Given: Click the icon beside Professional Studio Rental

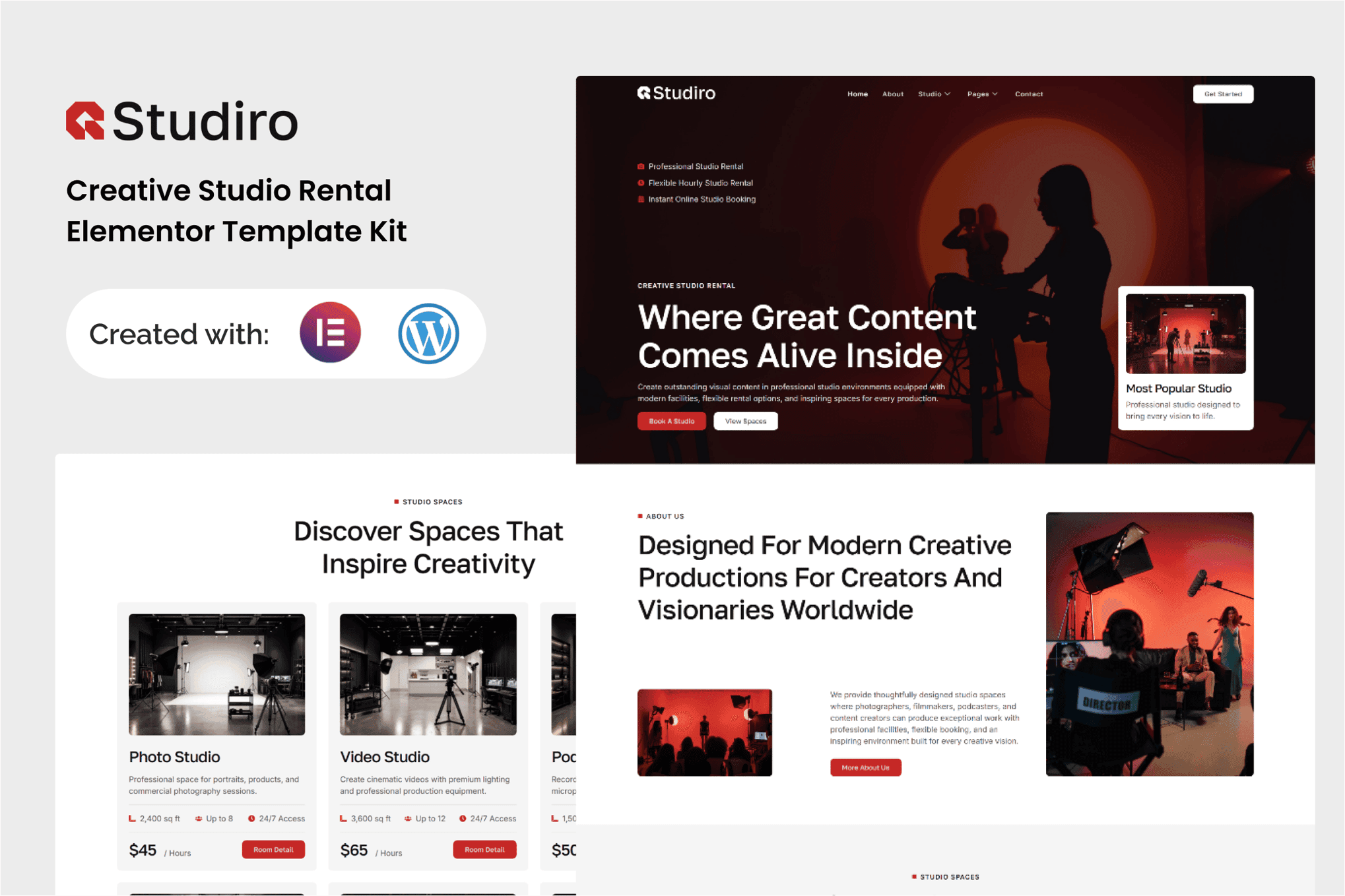Looking at the screenshot, I should (641, 166).
